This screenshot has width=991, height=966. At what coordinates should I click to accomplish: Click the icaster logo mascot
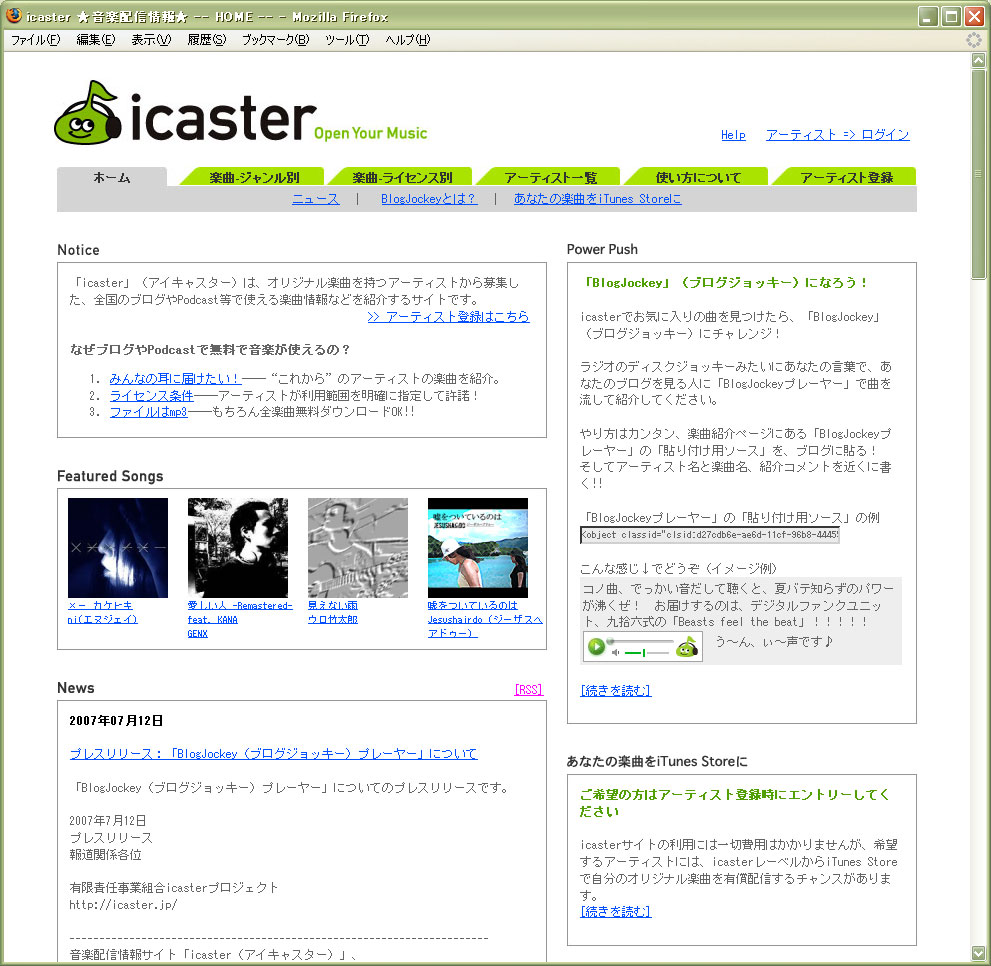(88, 113)
